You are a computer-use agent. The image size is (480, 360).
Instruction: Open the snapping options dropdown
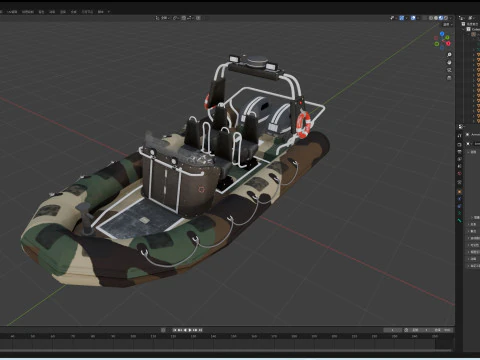click(x=190, y=18)
